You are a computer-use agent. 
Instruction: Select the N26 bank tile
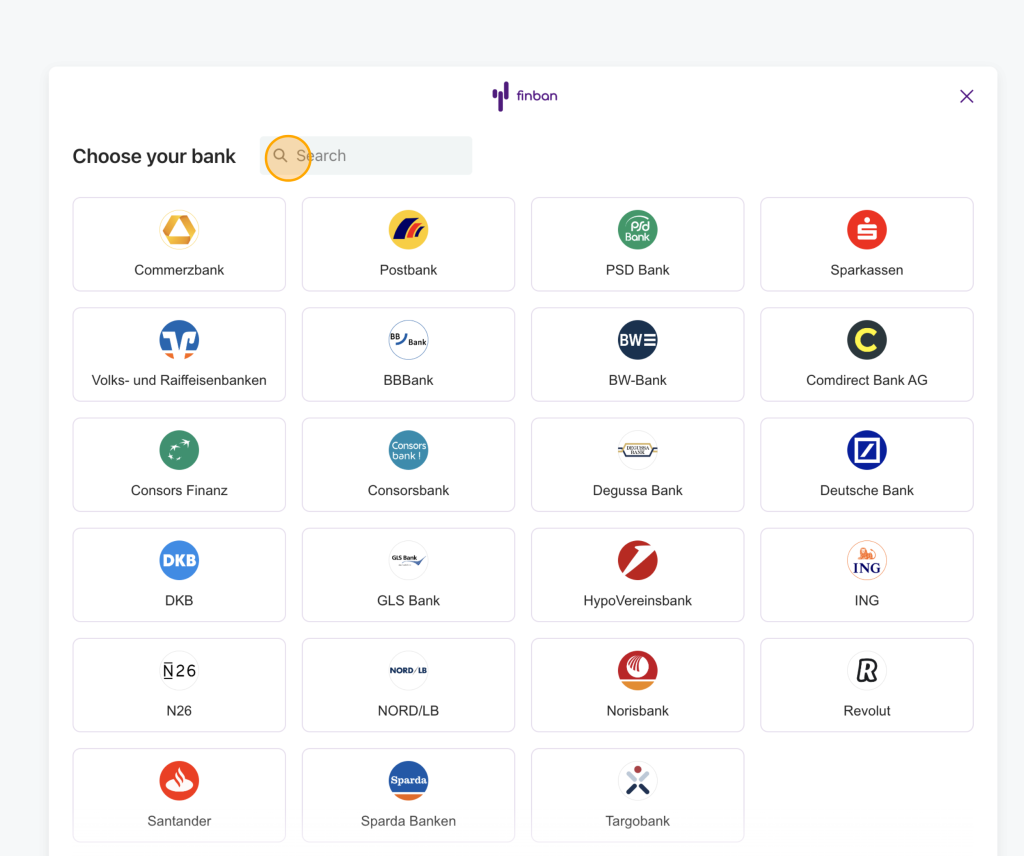[x=179, y=685]
